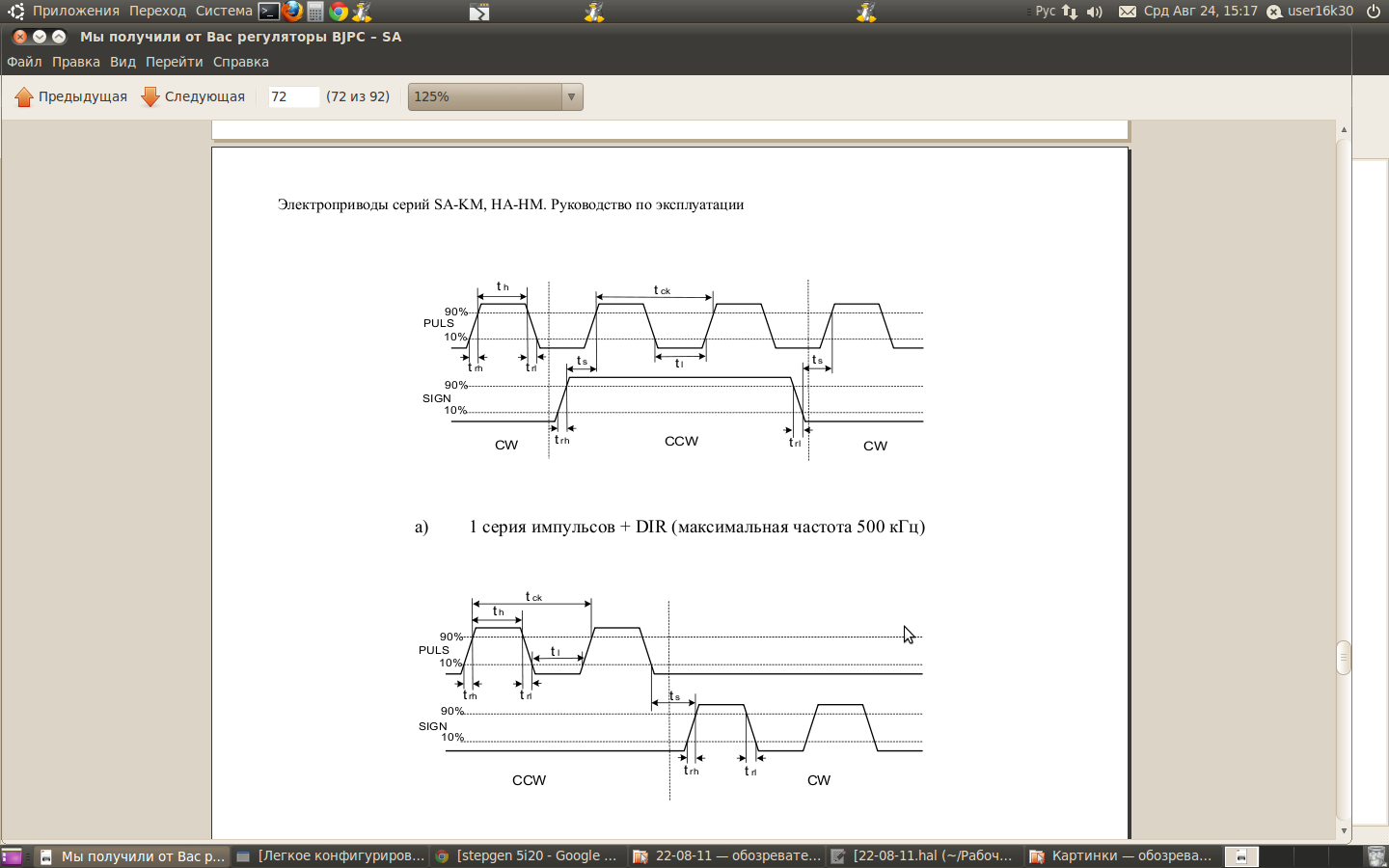Click the network connection indicator

[1070, 12]
